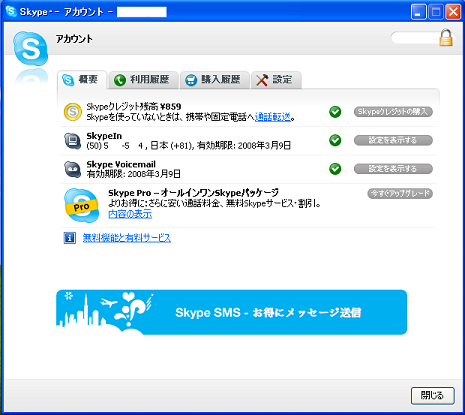Click the Skype SMS banner
The image size is (465, 415).
231,312
